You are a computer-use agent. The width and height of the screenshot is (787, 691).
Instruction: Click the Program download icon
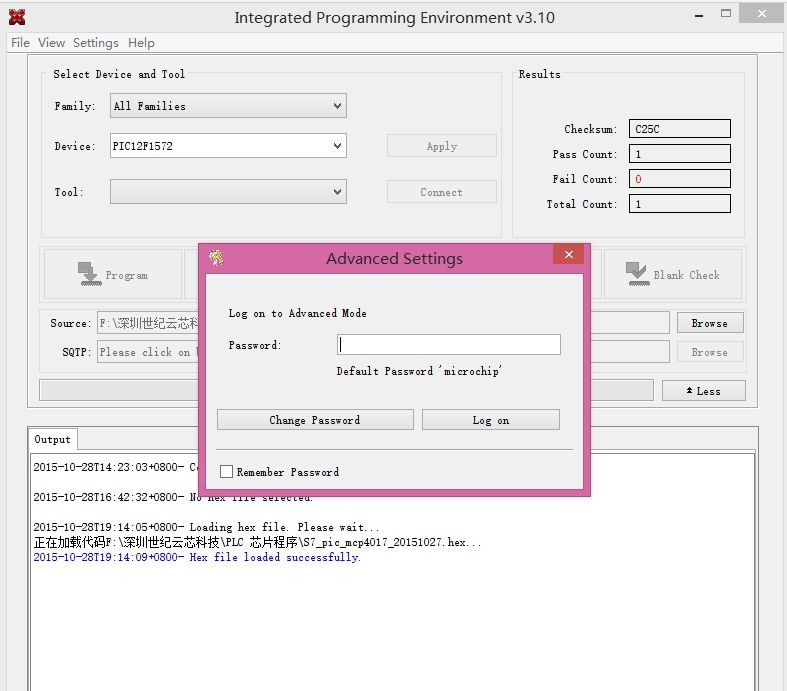pyautogui.click(x=89, y=274)
